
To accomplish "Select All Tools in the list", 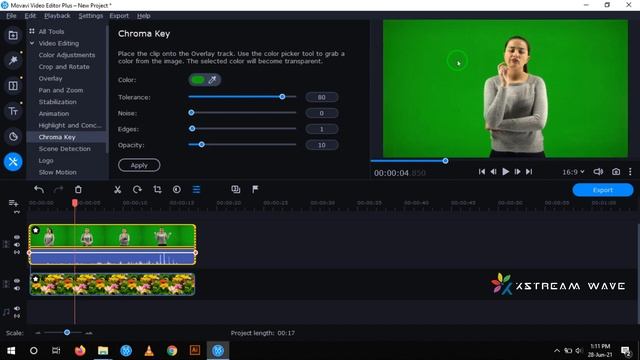I will (x=51, y=31).
